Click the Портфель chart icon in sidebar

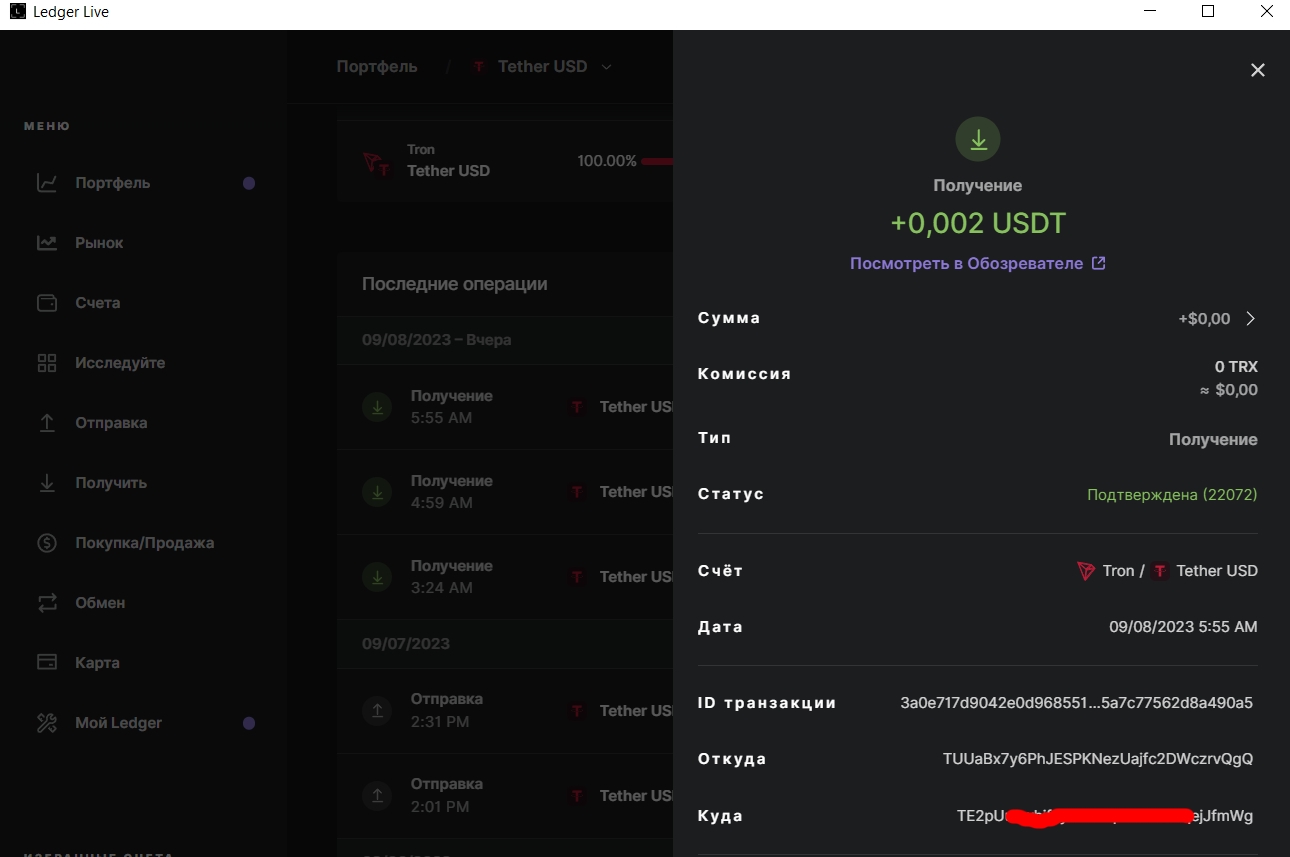pos(47,183)
